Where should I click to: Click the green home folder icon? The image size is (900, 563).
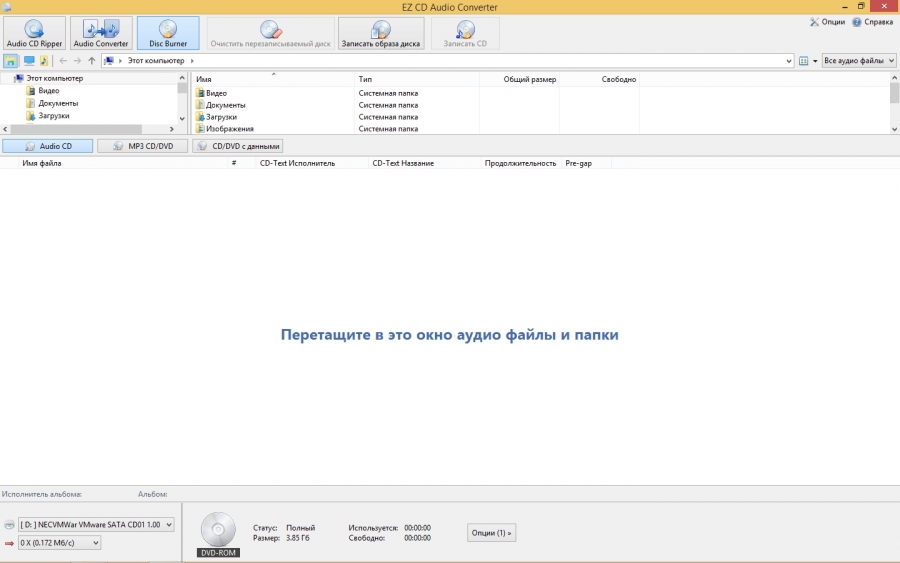pyautogui.click(x=11, y=61)
